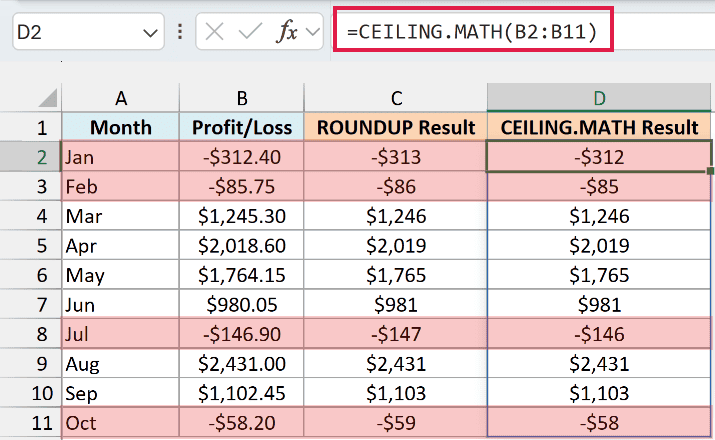Select row 5 header
The width and height of the screenshot is (715, 440).
coord(31,245)
